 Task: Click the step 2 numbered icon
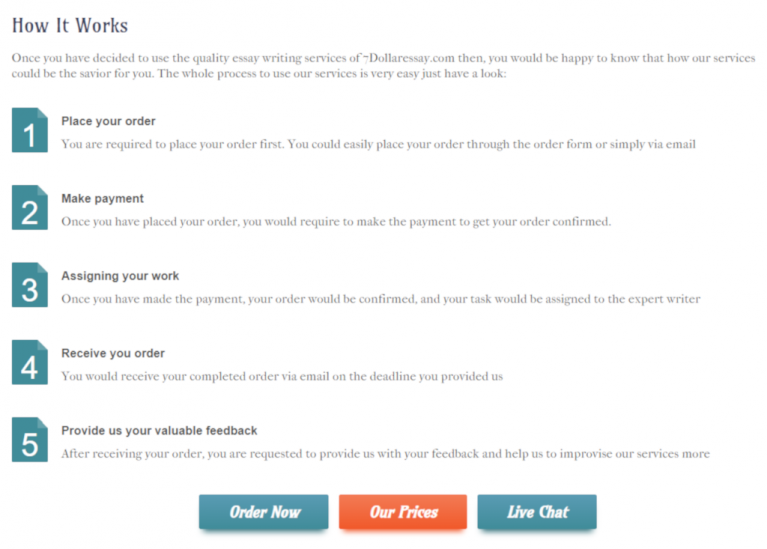(x=30, y=207)
